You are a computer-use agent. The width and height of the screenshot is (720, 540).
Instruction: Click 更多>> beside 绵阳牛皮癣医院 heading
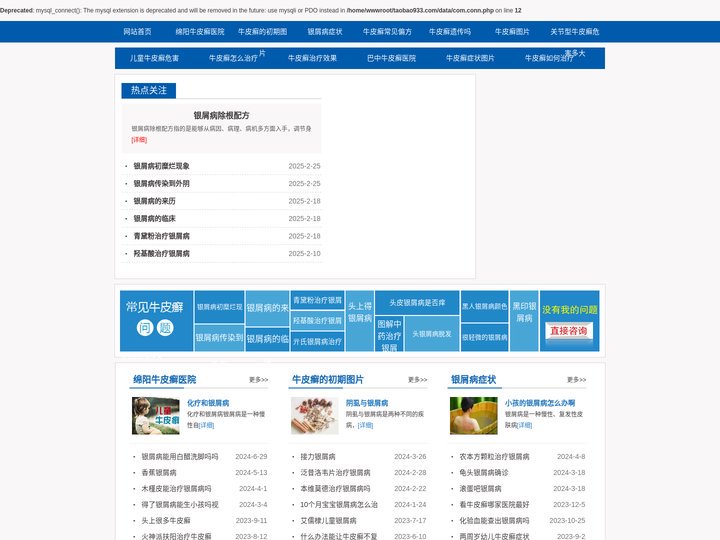click(259, 380)
